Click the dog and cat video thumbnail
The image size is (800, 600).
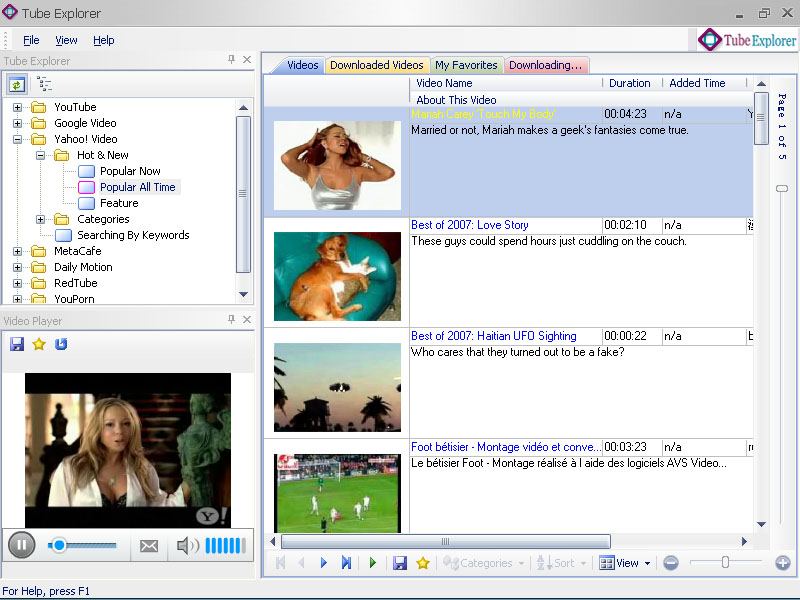pos(337,277)
